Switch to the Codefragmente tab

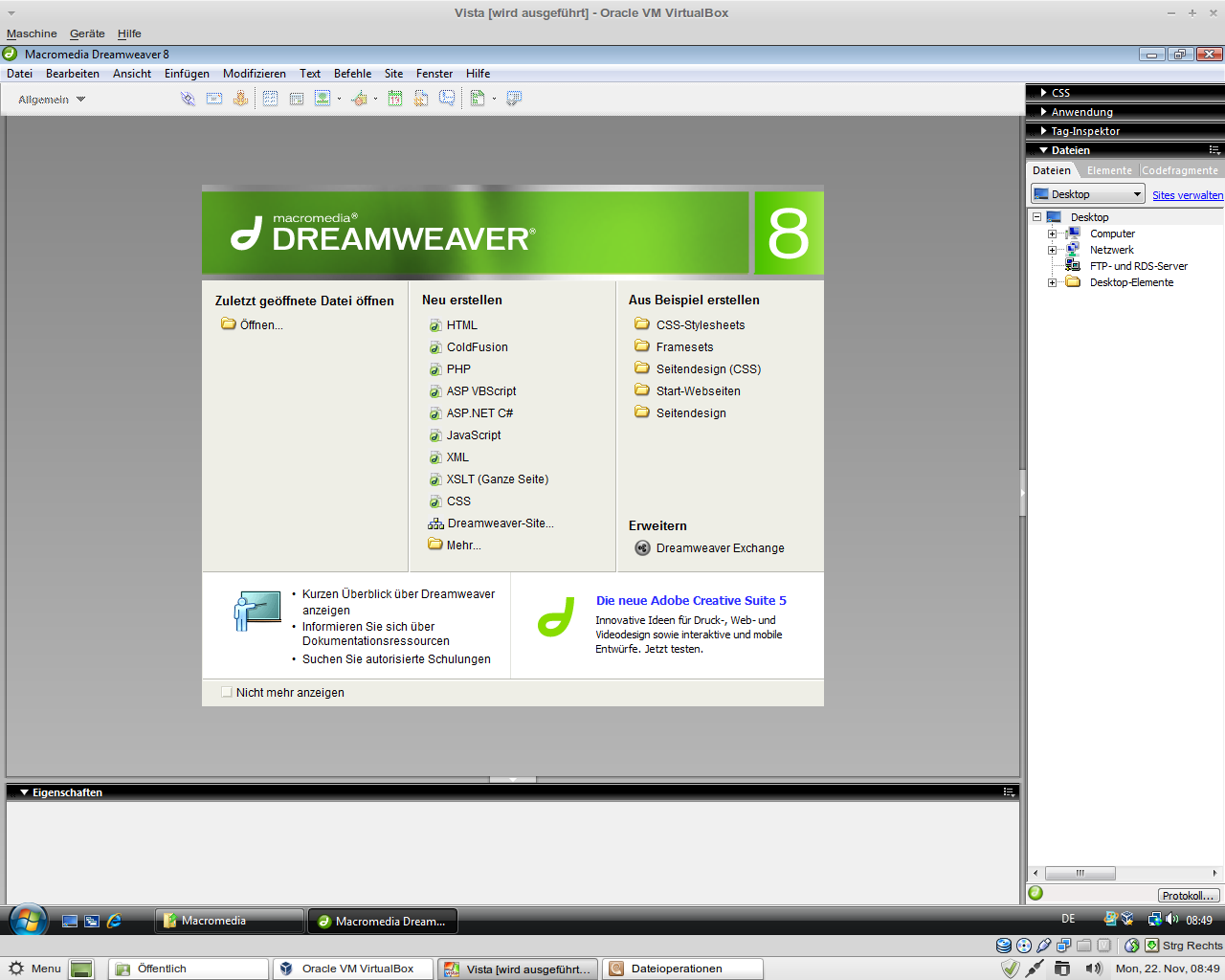point(1180,170)
